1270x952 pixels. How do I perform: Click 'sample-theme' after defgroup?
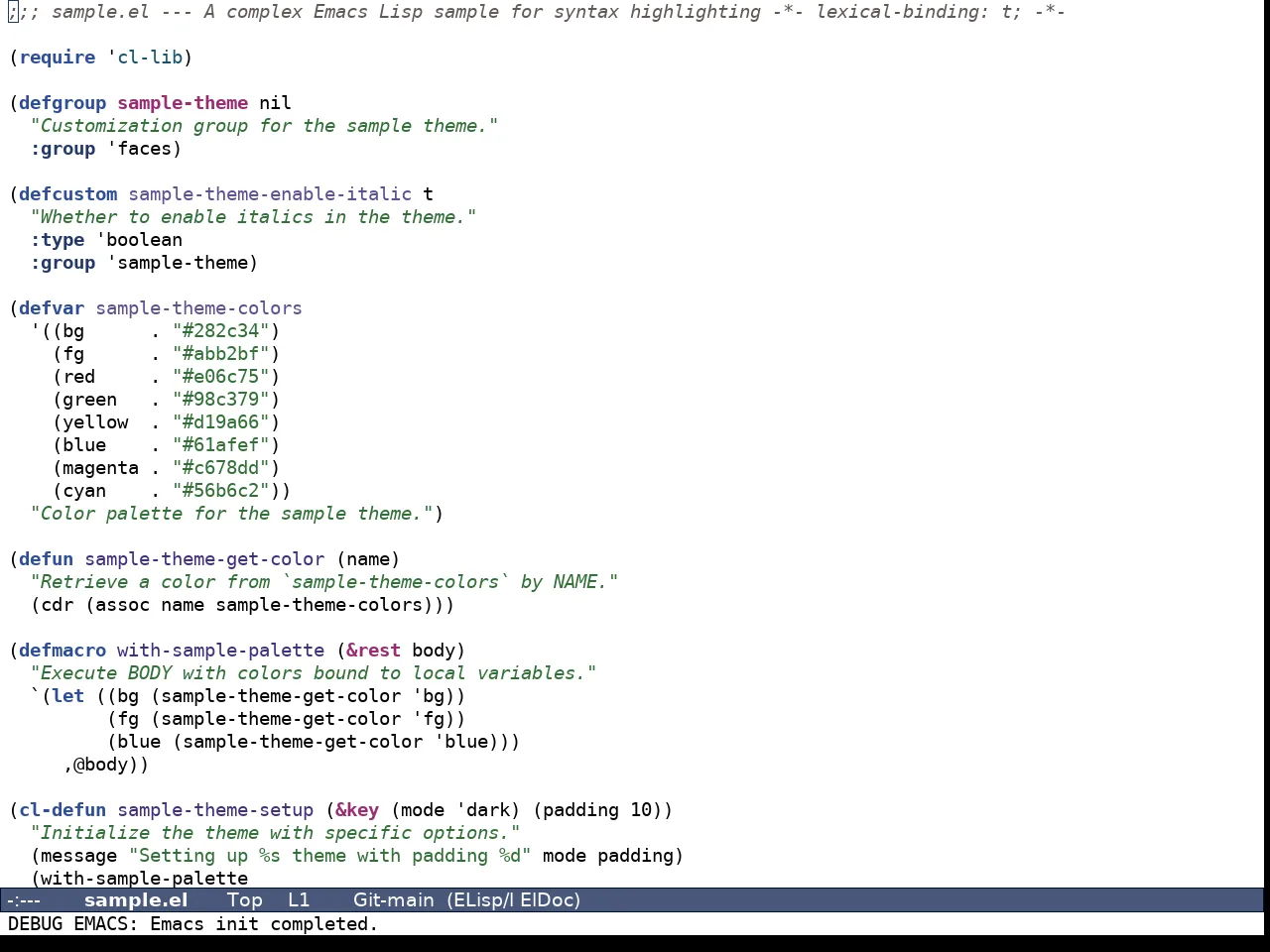[183, 103]
